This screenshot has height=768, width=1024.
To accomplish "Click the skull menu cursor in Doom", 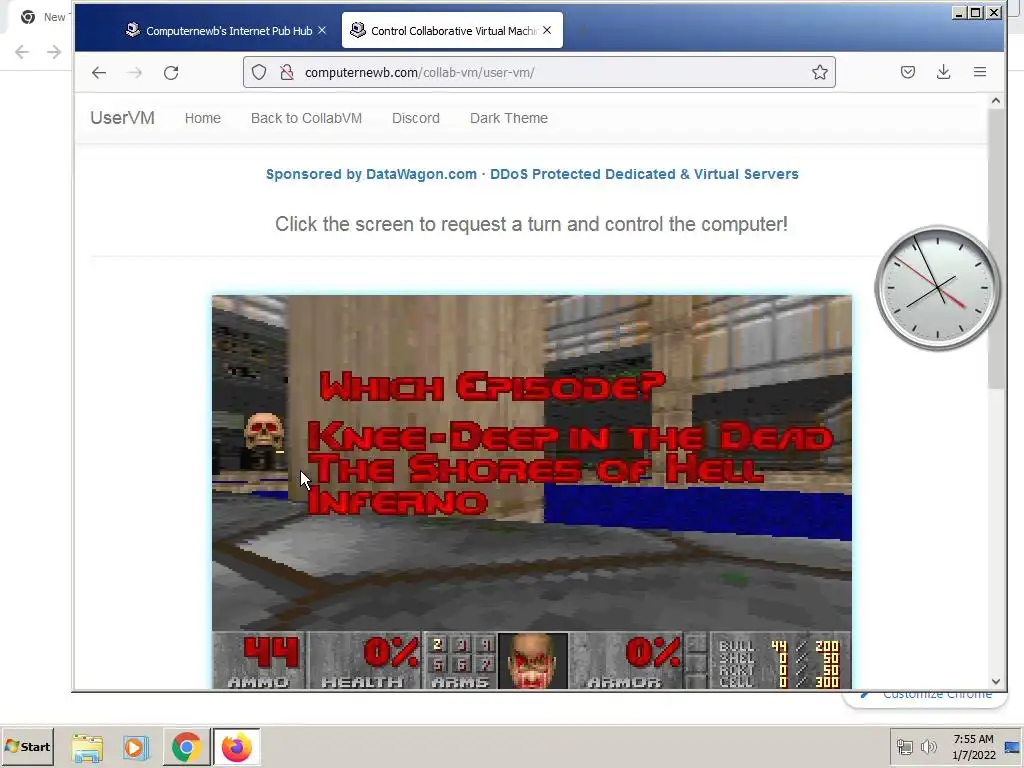I will [x=264, y=431].
